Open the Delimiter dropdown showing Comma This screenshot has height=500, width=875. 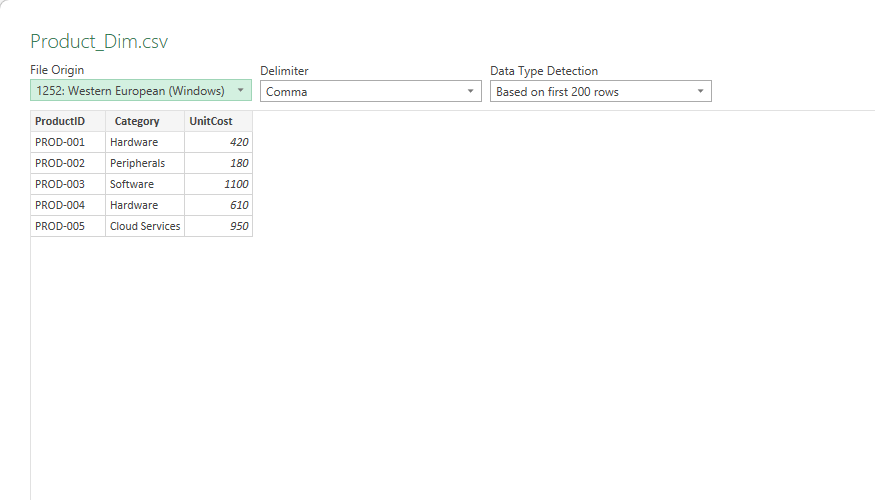371,92
